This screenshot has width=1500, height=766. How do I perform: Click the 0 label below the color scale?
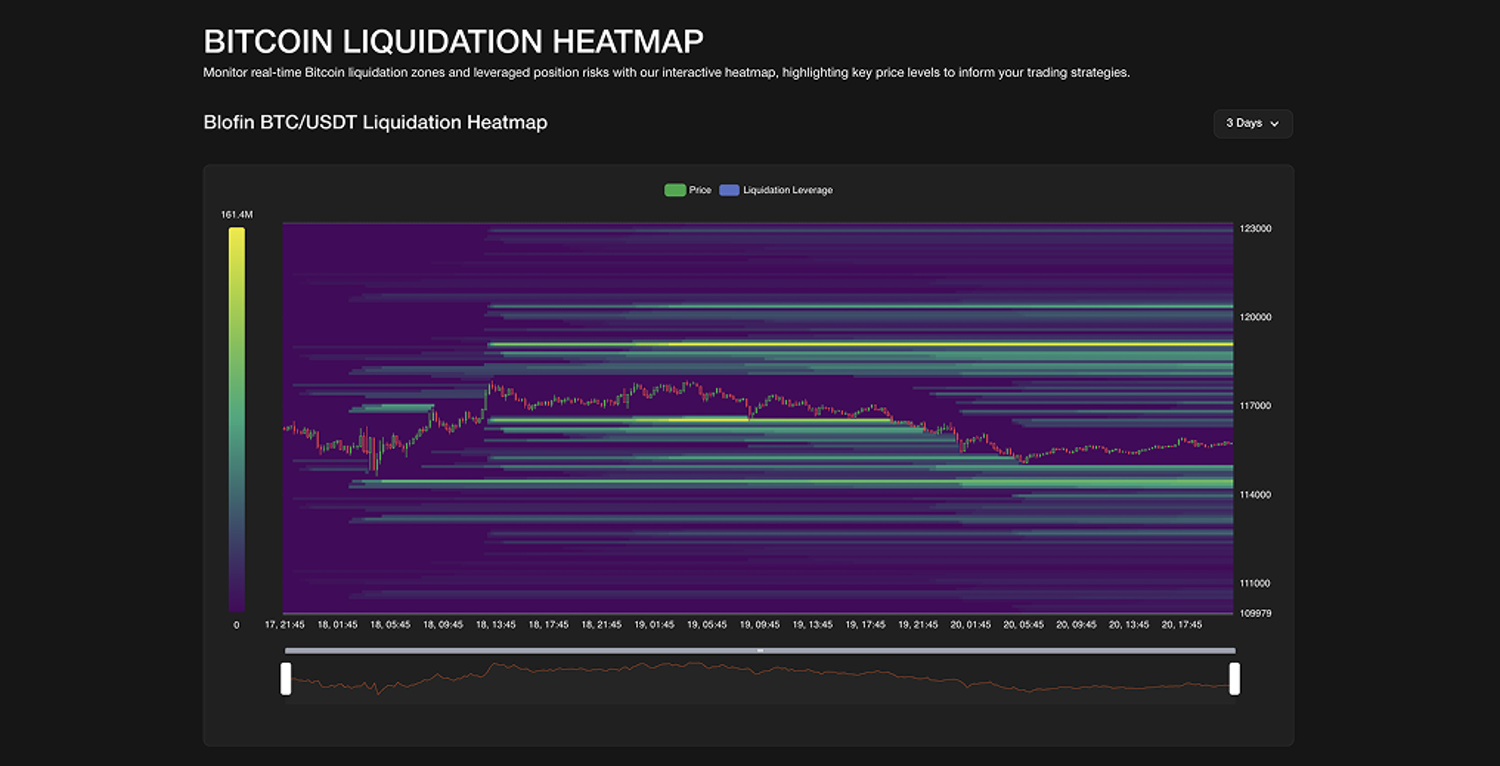(236, 623)
